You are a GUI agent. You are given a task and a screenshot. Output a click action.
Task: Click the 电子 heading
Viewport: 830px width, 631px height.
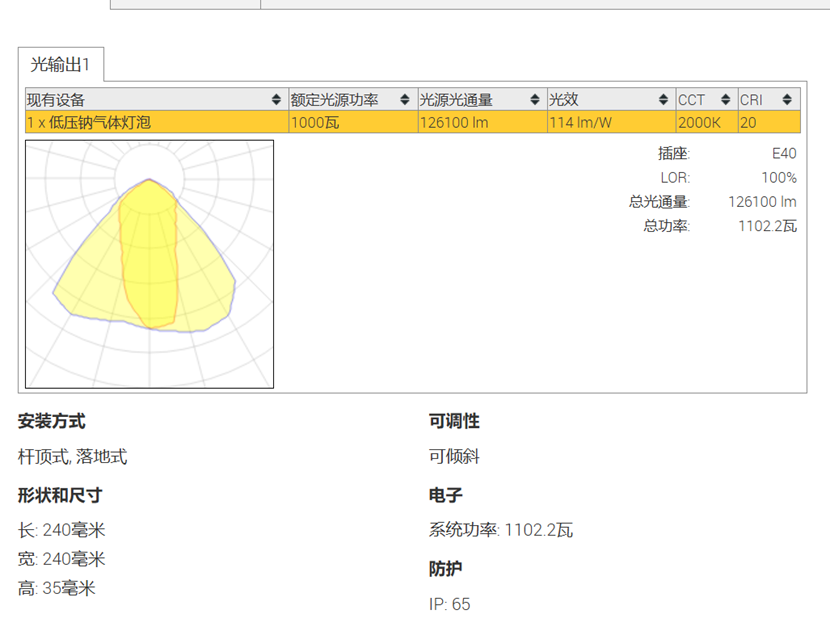point(446,495)
